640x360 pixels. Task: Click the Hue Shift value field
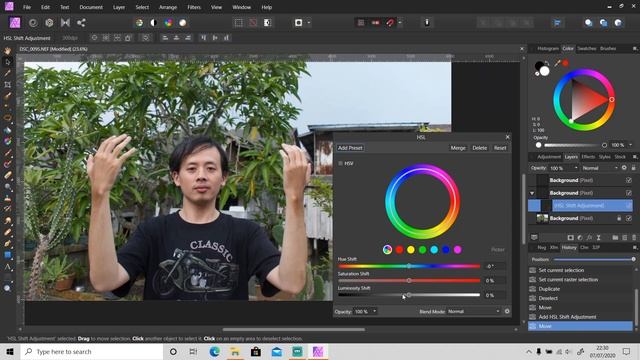(x=495, y=266)
